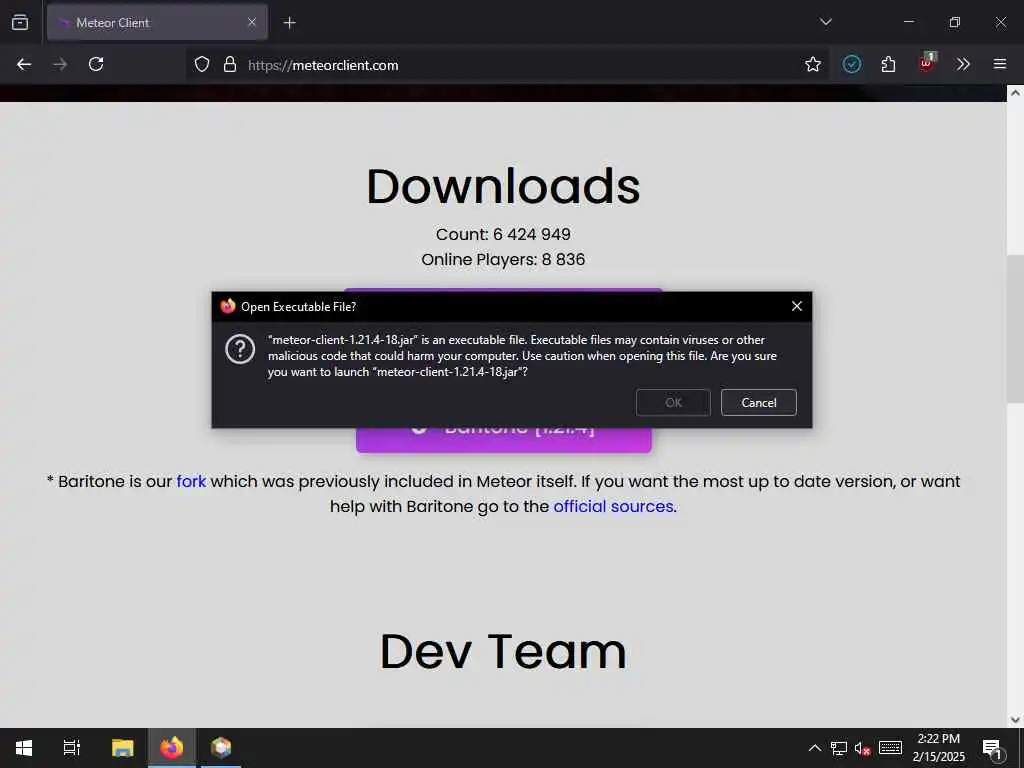Viewport: 1024px width, 768px height.
Task: Click the Count: 6 424 949 text
Action: (503, 234)
